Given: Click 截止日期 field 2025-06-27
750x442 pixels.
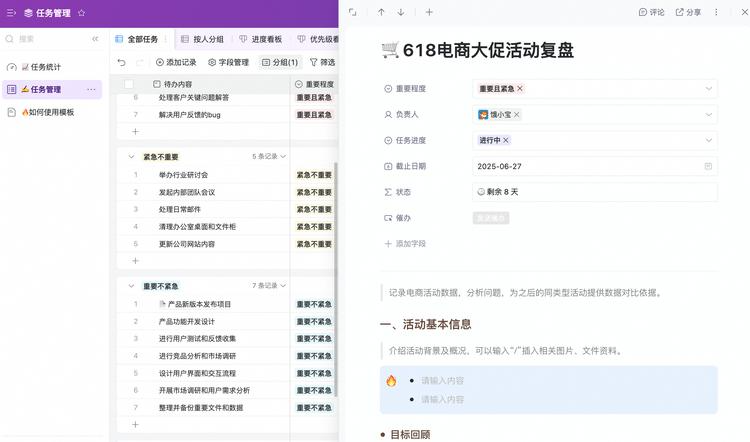Looking at the screenshot, I should [595, 166].
